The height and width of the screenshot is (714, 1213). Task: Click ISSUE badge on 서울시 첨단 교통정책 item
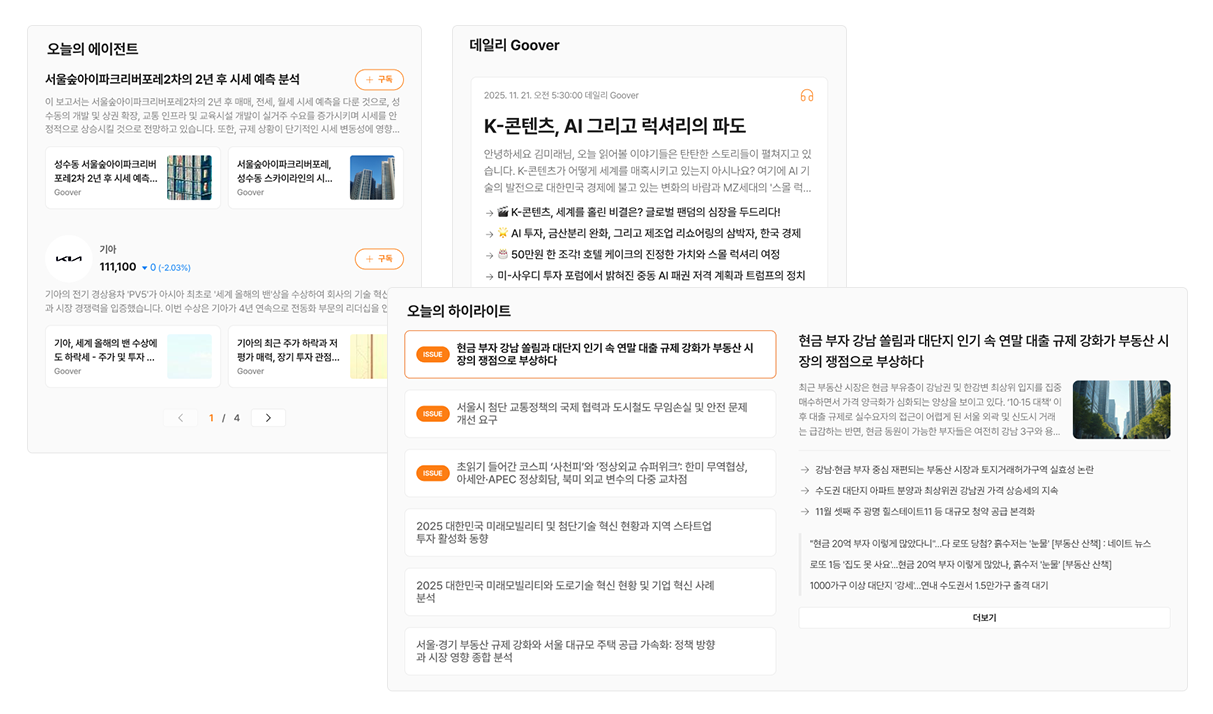click(432, 413)
